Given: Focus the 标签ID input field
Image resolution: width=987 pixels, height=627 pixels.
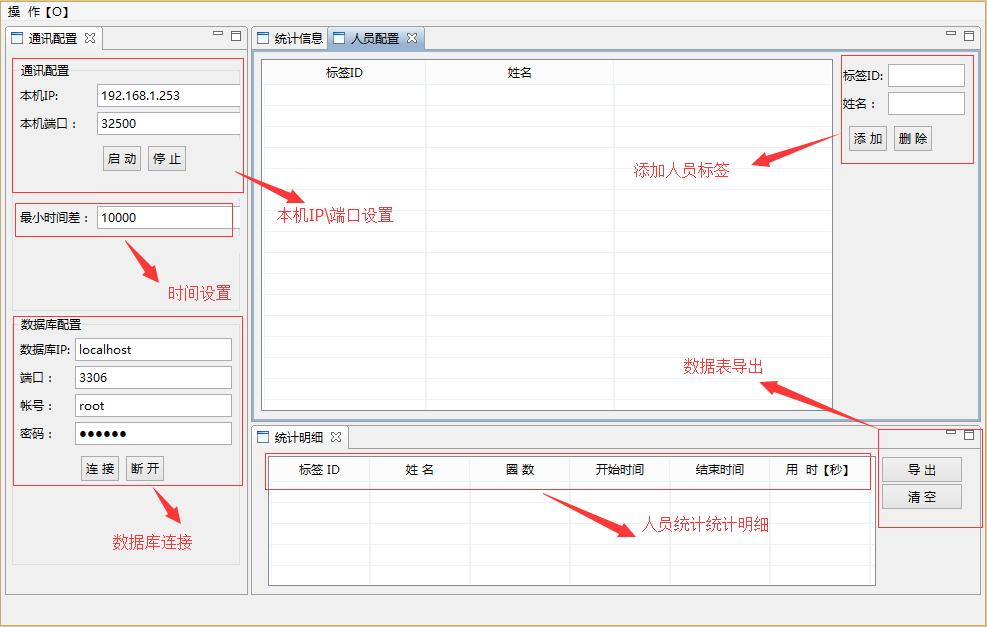Looking at the screenshot, I should (x=927, y=76).
